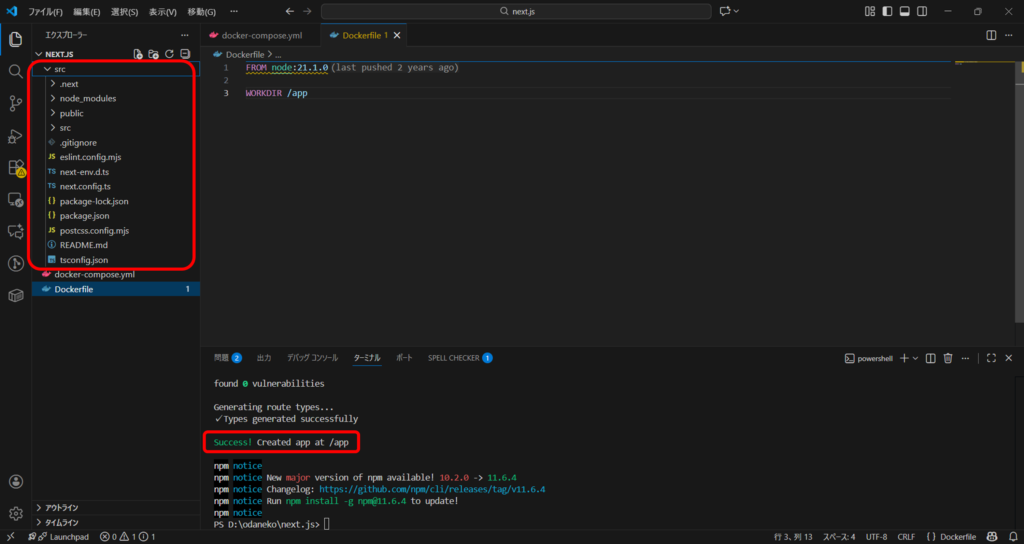Open the File menu
This screenshot has width=1024, height=544.
click(45, 12)
